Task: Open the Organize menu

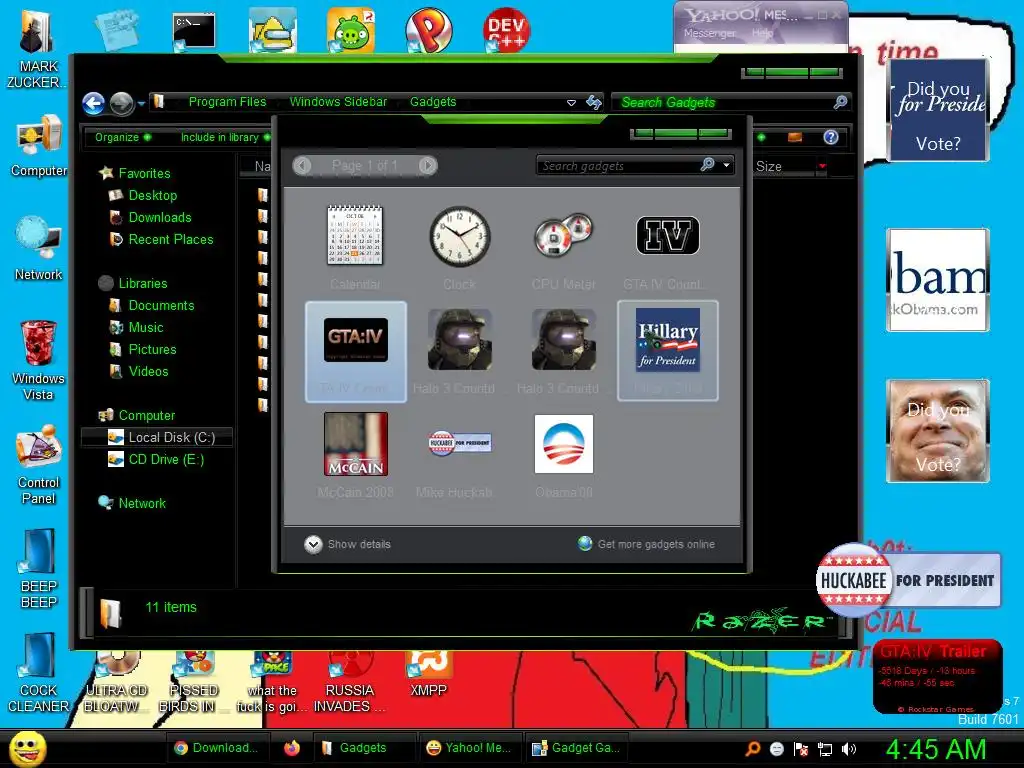Action: click(x=123, y=137)
